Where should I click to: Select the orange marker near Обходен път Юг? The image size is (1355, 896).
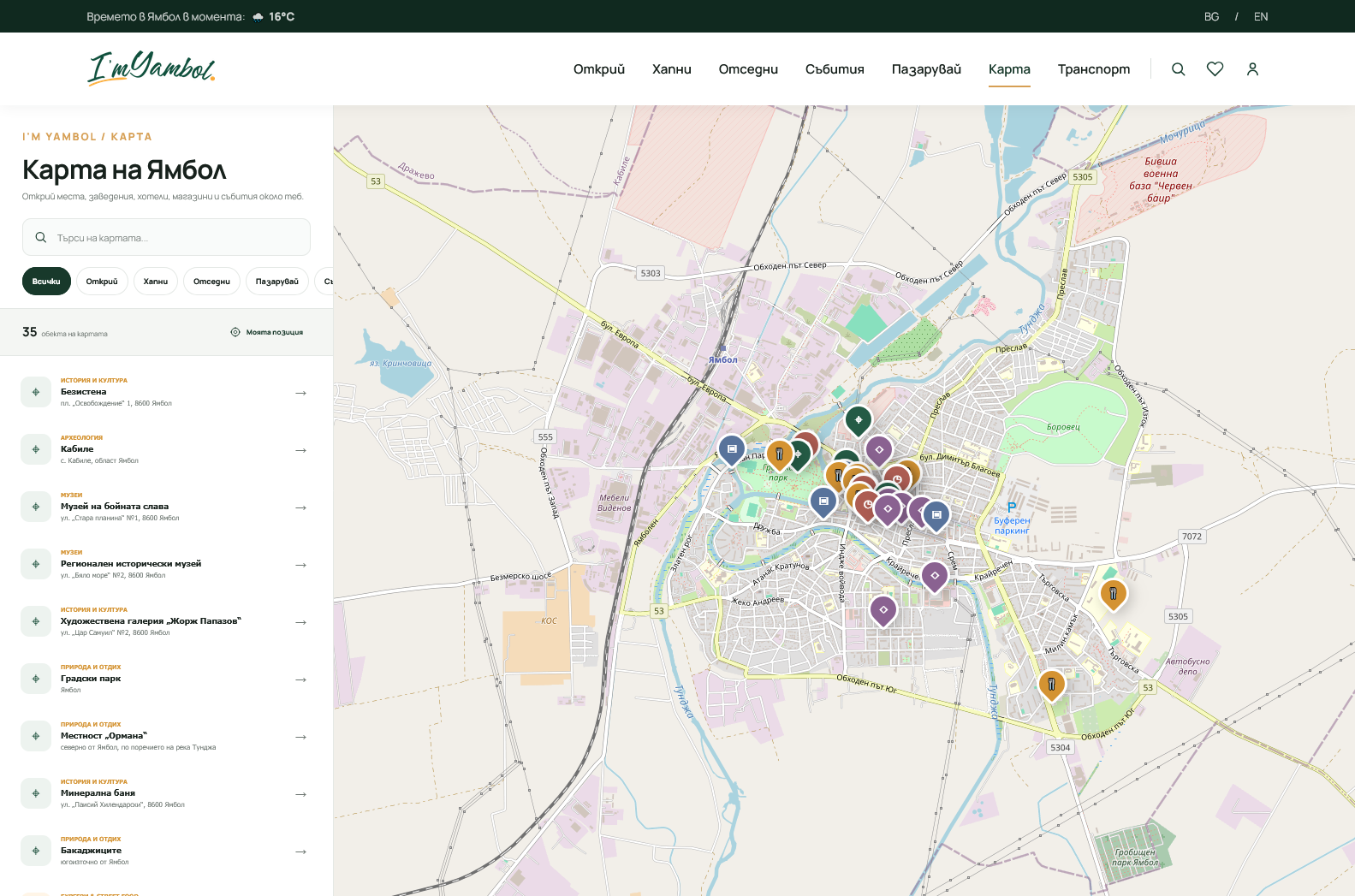pyautogui.click(x=1051, y=685)
